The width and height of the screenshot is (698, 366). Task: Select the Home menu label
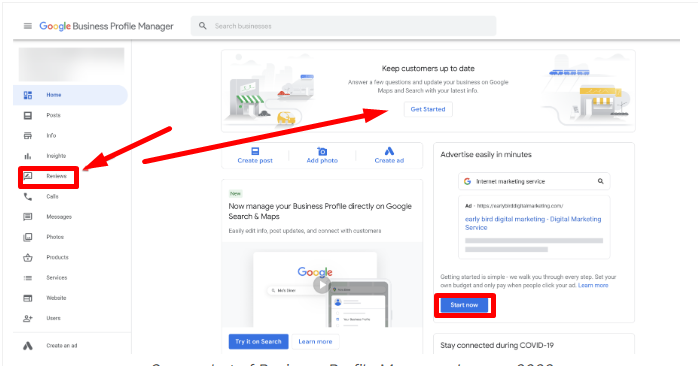(x=54, y=95)
